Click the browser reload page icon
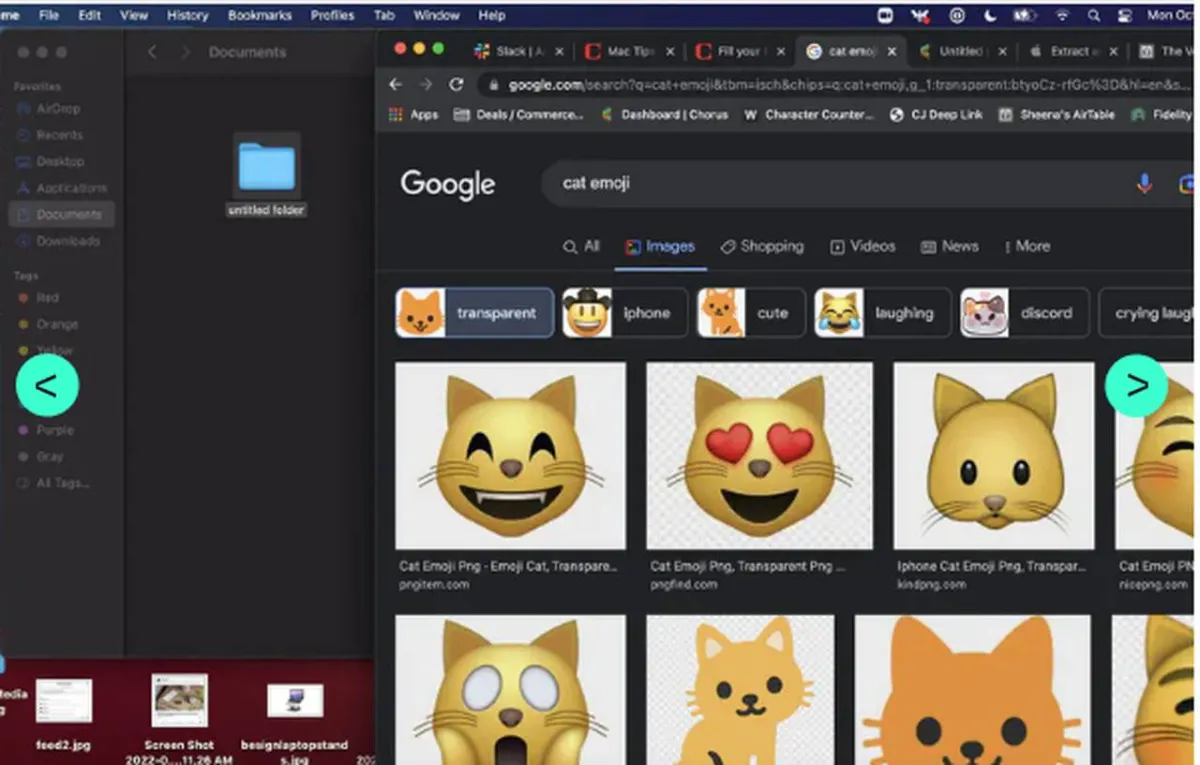 [457, 85]
